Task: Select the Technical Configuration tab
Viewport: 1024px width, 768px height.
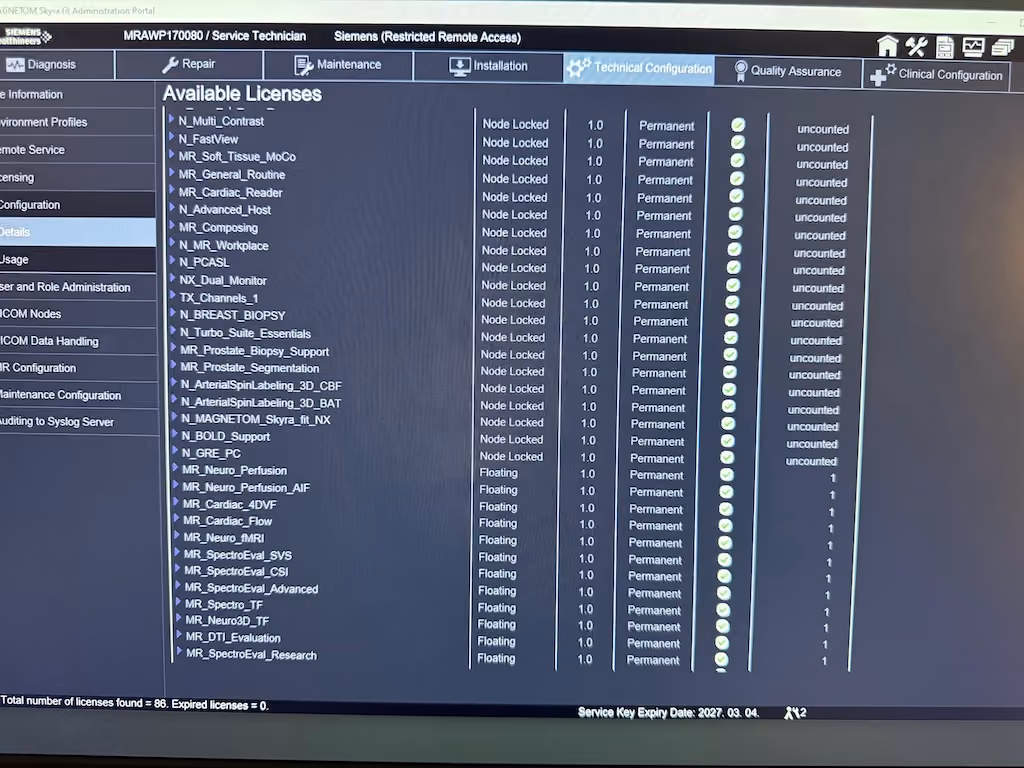Action: point(639,68)
